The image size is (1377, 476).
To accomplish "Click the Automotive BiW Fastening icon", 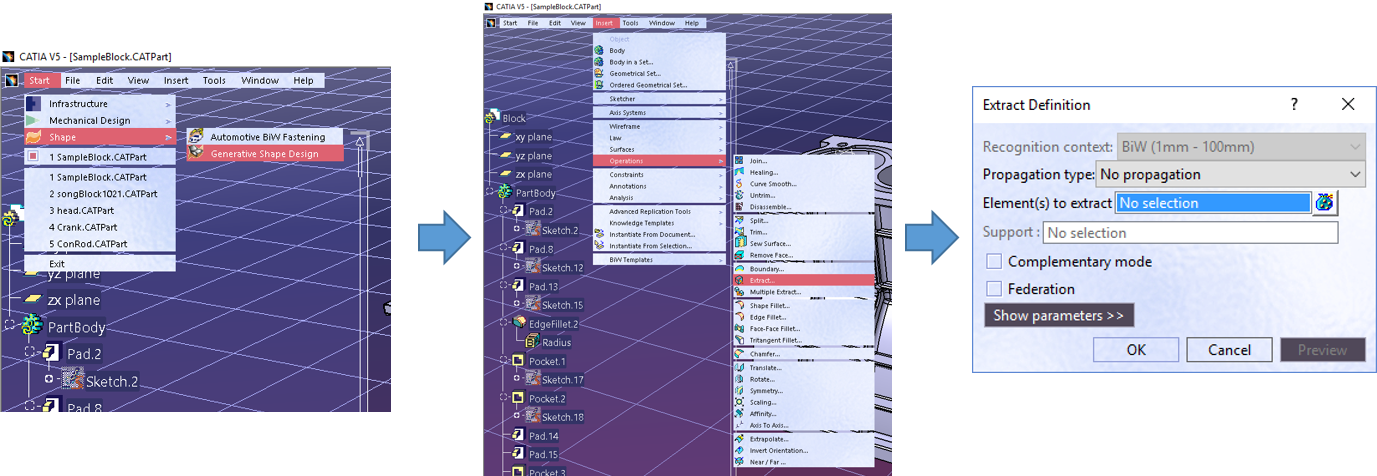I will 196,136.
